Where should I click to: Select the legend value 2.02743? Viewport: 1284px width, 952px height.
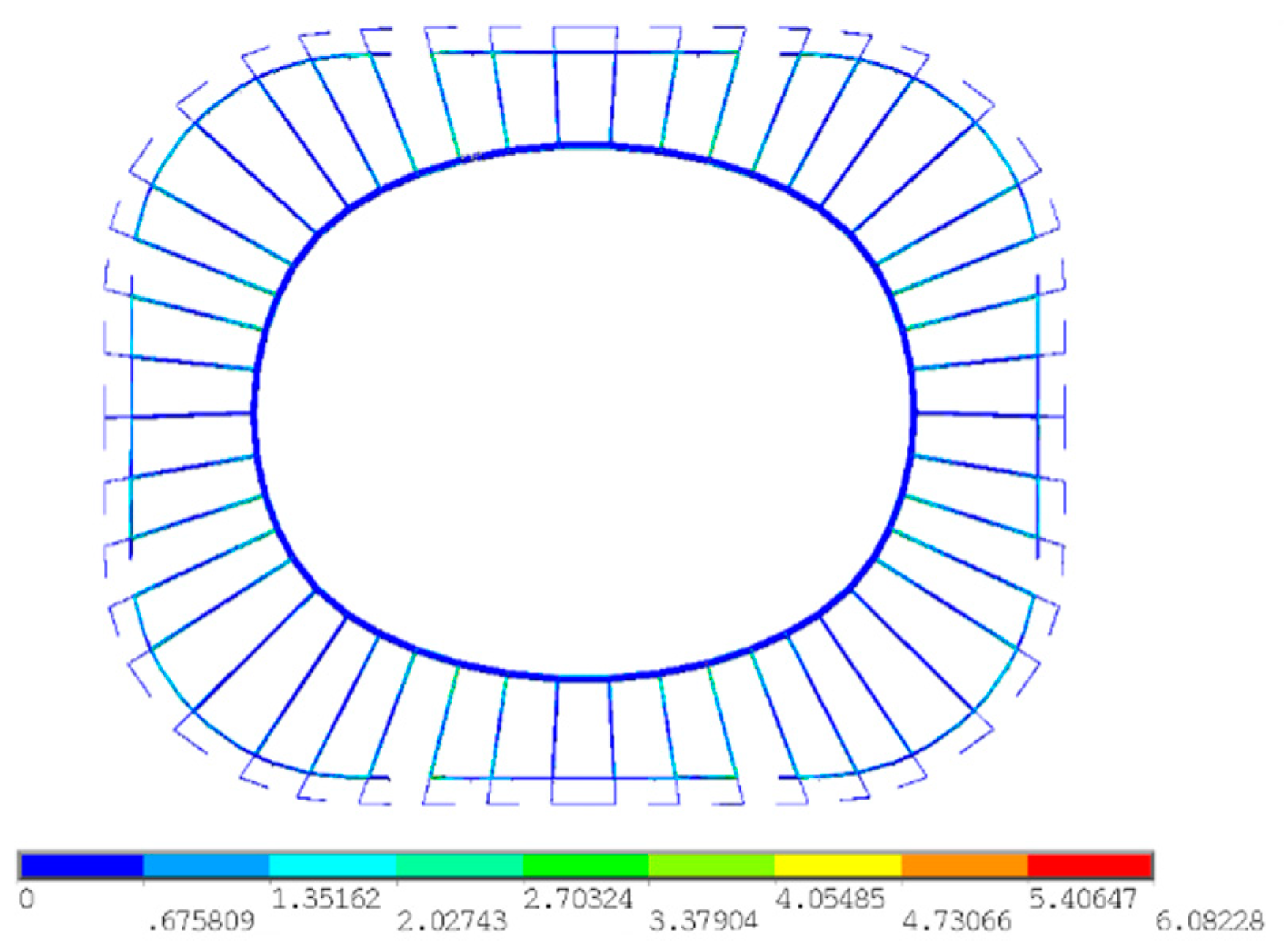pos(452,921)
